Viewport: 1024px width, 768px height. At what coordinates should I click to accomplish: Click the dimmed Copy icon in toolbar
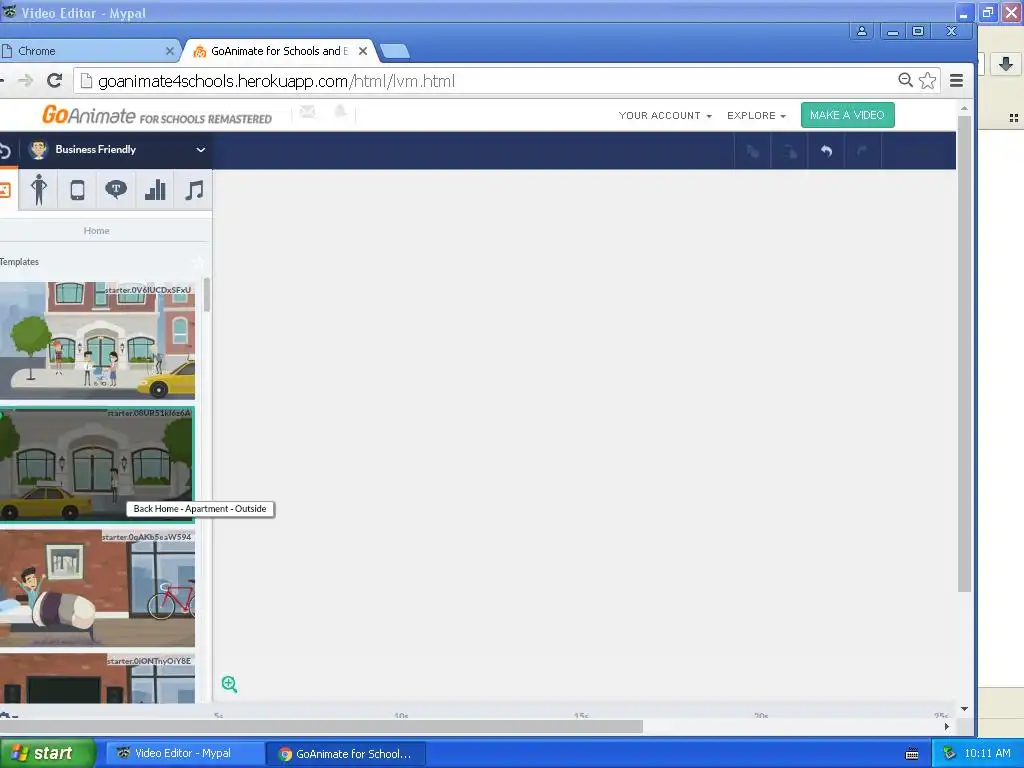753,151
